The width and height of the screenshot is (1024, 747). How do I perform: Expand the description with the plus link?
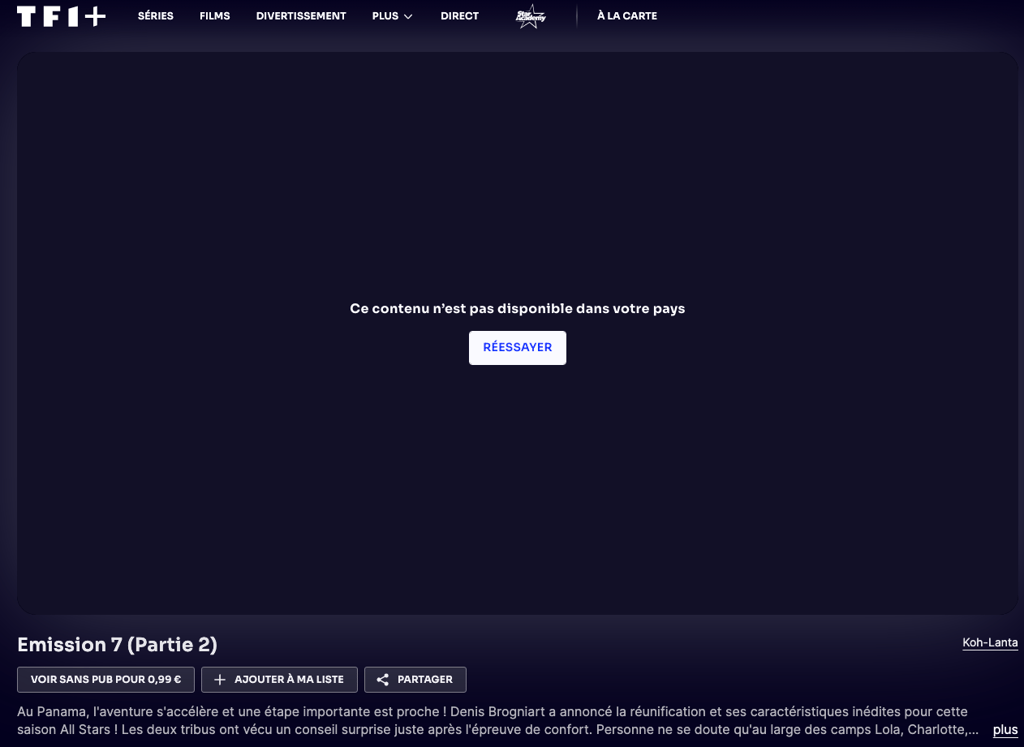1005,730
